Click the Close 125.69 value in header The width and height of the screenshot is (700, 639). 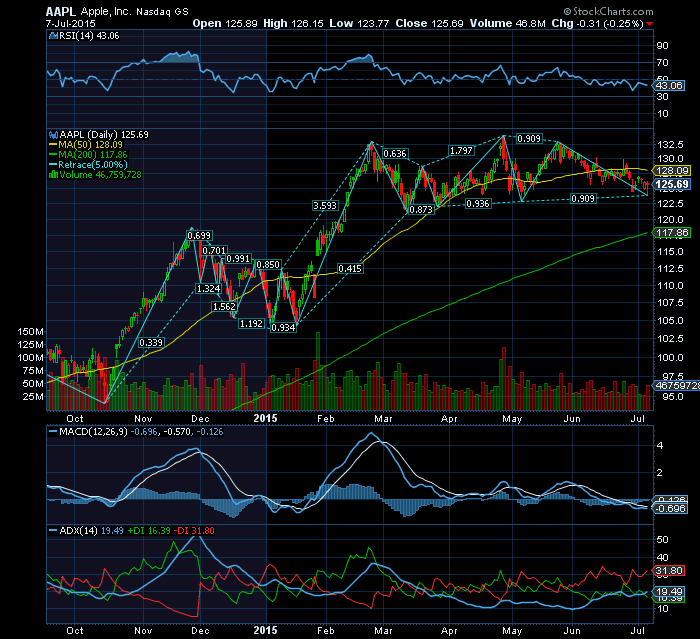429,23
